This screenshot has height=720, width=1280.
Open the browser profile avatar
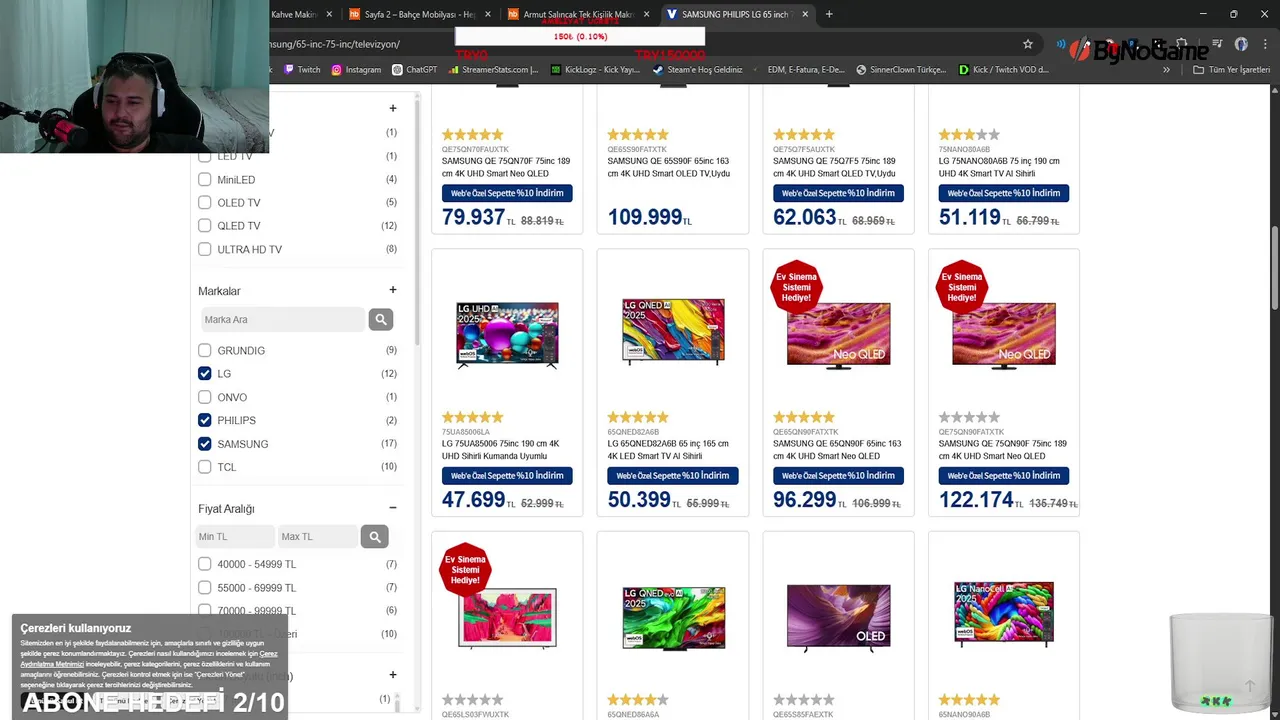click(1241, 44)
